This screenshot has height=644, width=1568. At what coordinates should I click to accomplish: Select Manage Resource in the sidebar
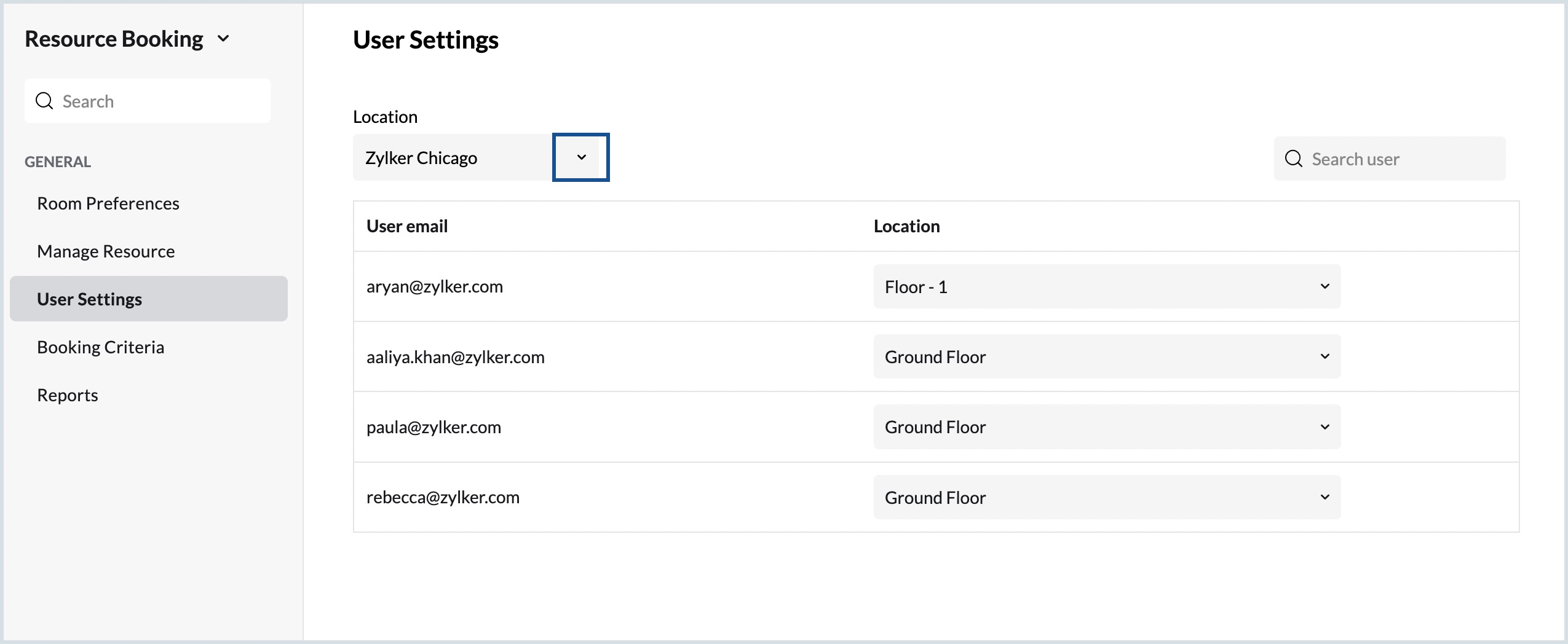pyautogui.click(x=105, y=251)
